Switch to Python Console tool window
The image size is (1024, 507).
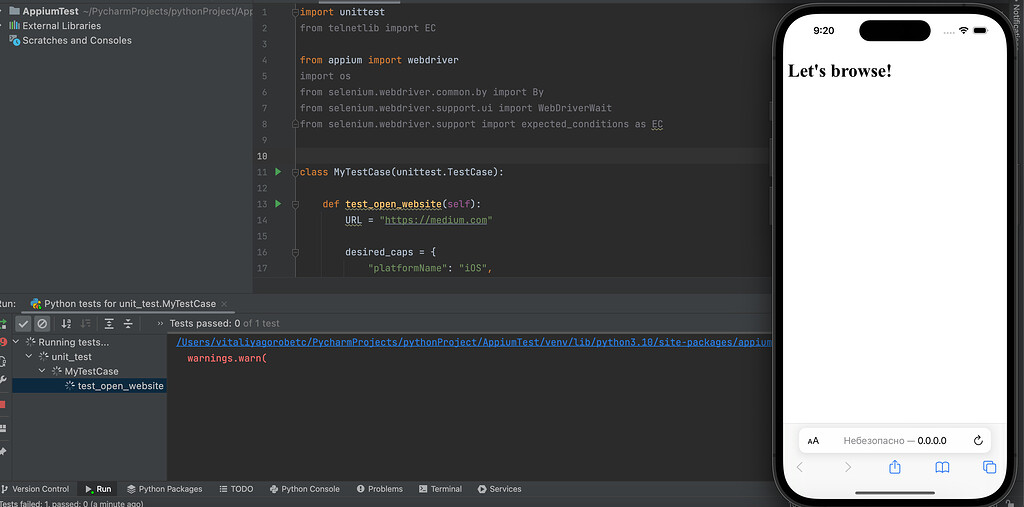click(x=304, y=489)
